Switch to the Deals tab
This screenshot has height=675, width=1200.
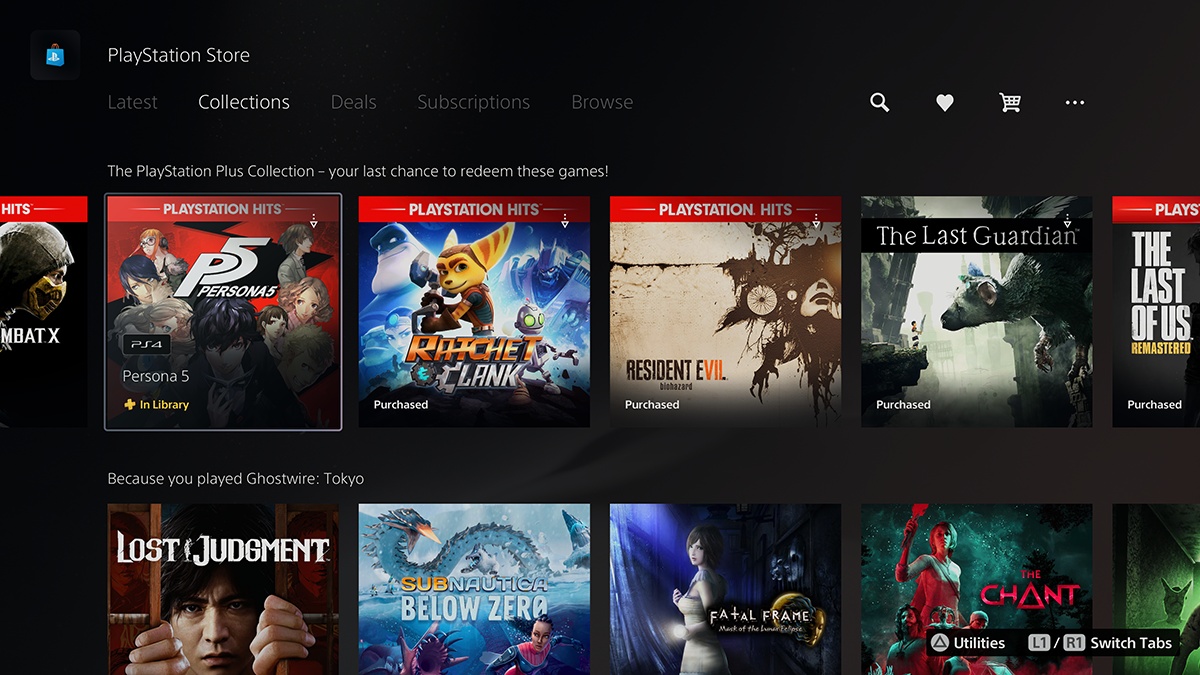(353, 102)
